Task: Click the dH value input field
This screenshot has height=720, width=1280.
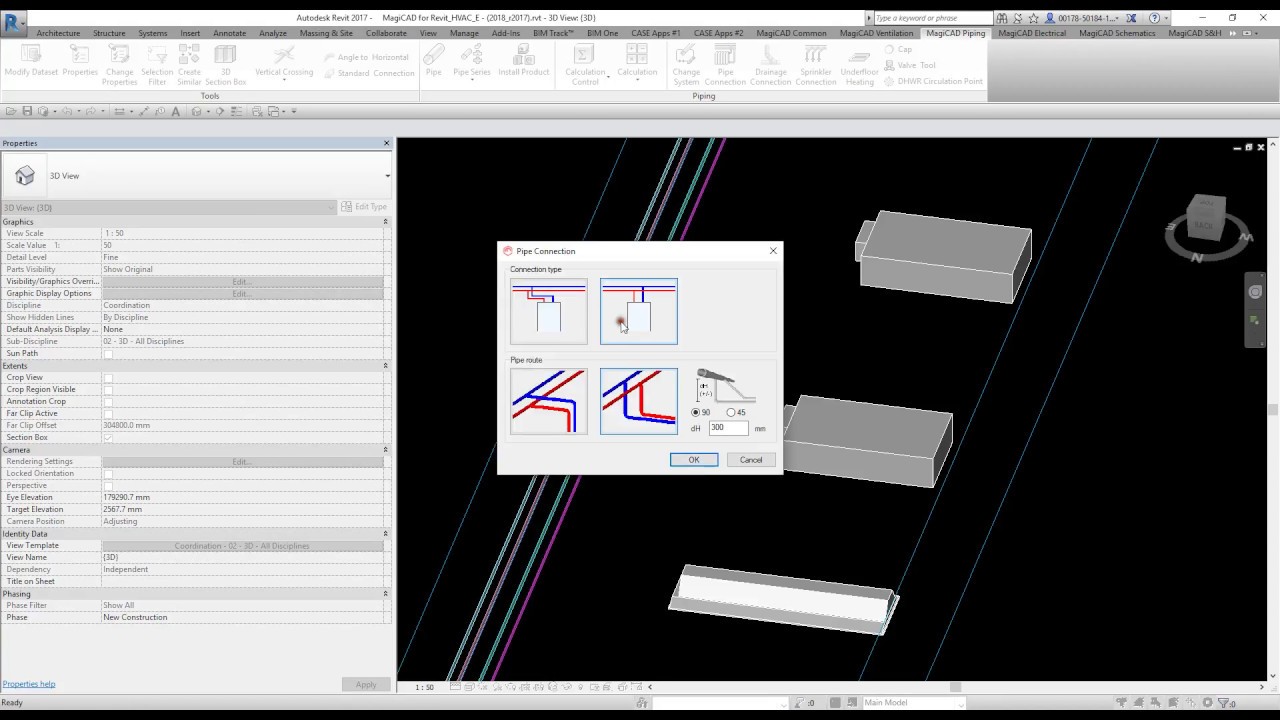Action: coord(728,428)
